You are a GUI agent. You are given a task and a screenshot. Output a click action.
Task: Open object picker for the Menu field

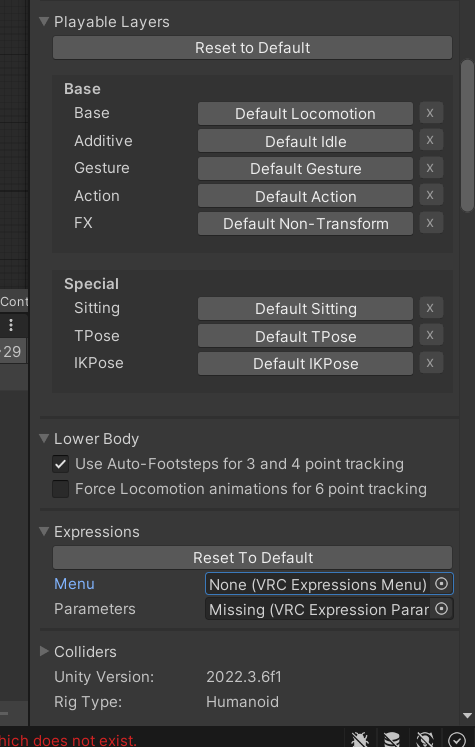click(442, 584)
